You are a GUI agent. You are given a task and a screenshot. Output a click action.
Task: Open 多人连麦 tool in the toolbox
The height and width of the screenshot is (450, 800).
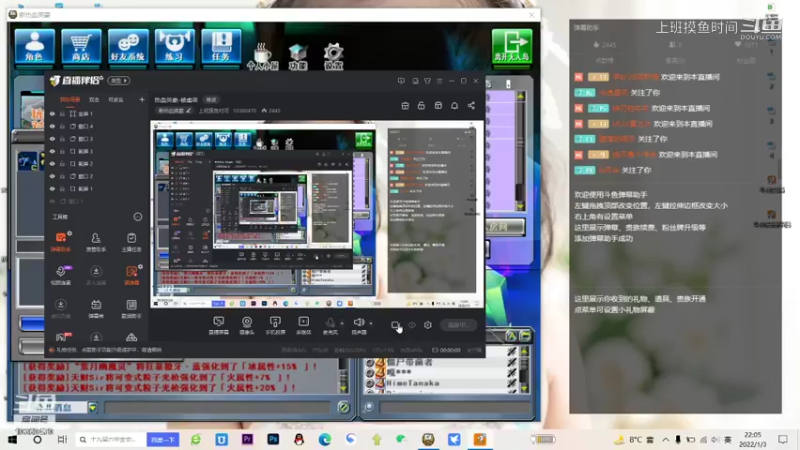(x=96, y=275)
